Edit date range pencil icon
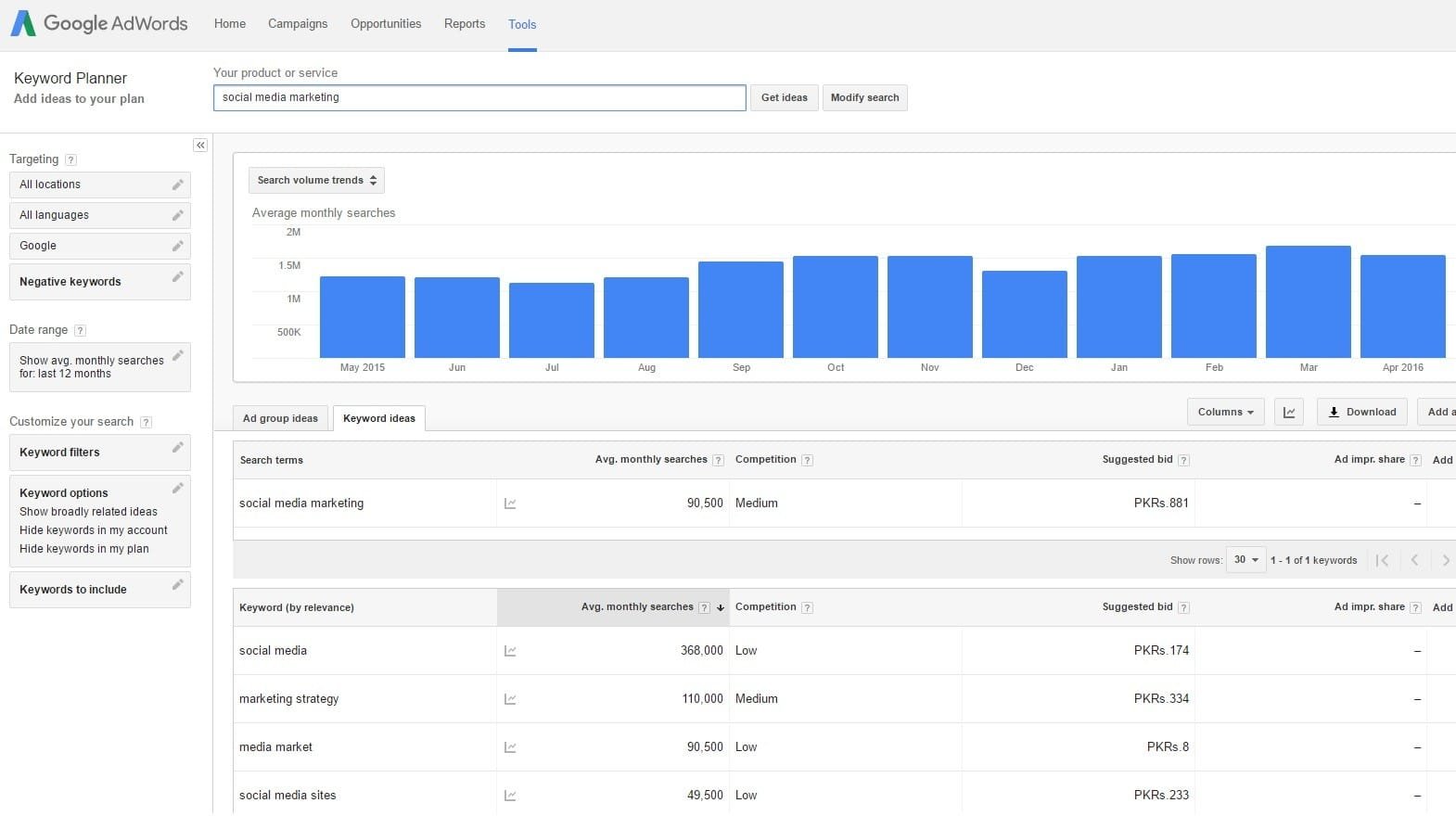Screen dimensions: 1456x816 click(x=177, y=355)
